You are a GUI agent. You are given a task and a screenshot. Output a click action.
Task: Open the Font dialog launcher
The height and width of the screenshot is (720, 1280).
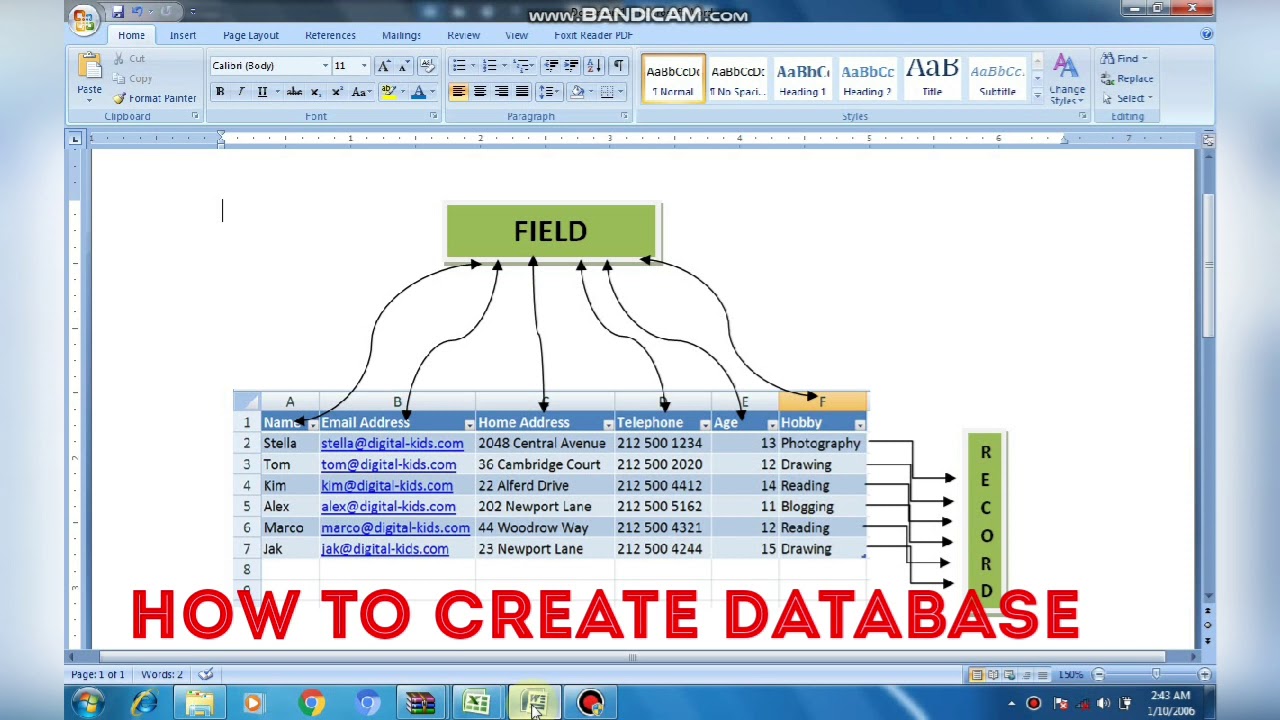pyautogui.click(x=433, y=116)
